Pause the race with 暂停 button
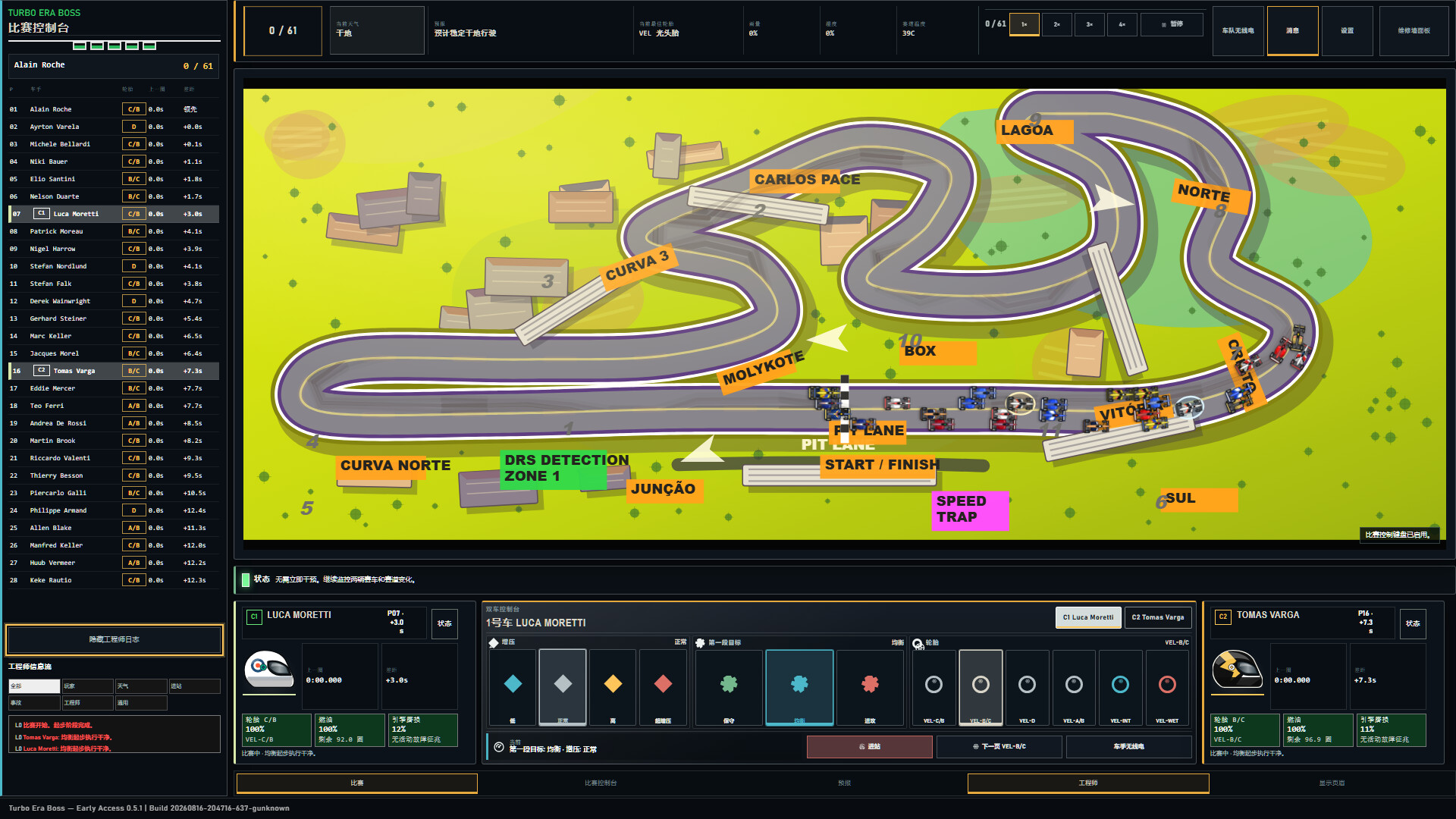Image resolution: width=1456 pixels, height=819 pixels. (1172, 24)
